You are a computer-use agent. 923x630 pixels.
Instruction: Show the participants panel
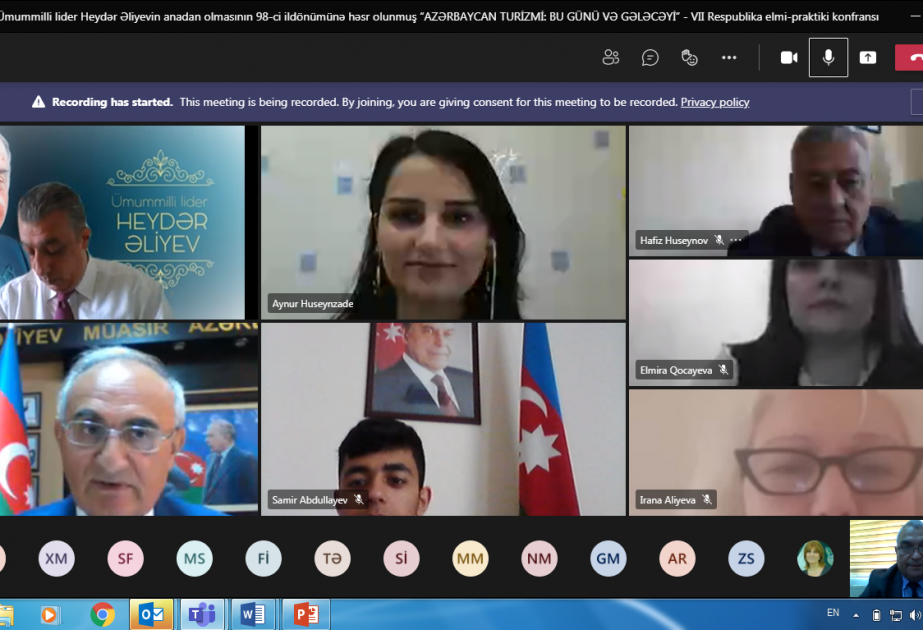click(610, 58)
